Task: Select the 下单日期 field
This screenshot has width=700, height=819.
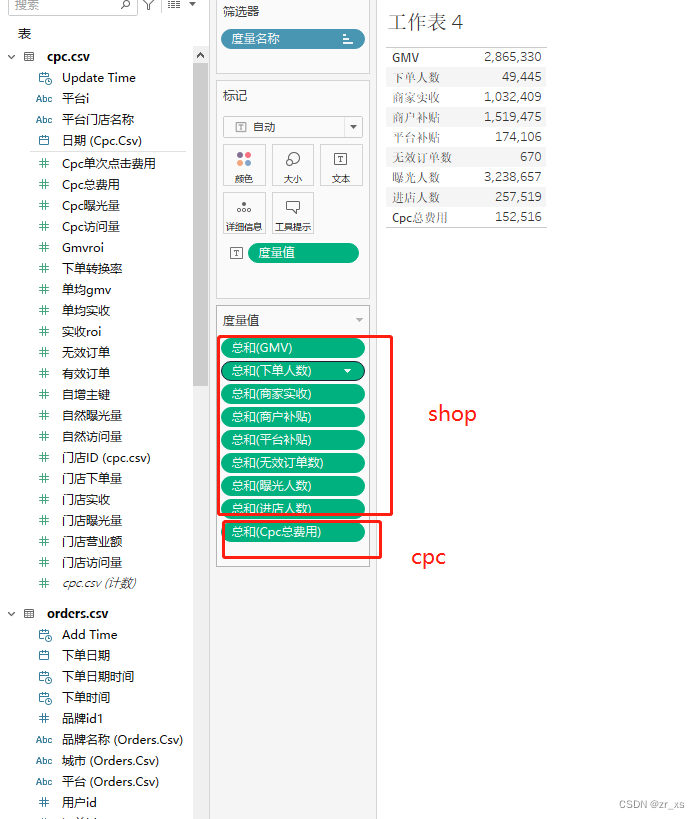Action: pyautogui.click(x=86, y=656)
